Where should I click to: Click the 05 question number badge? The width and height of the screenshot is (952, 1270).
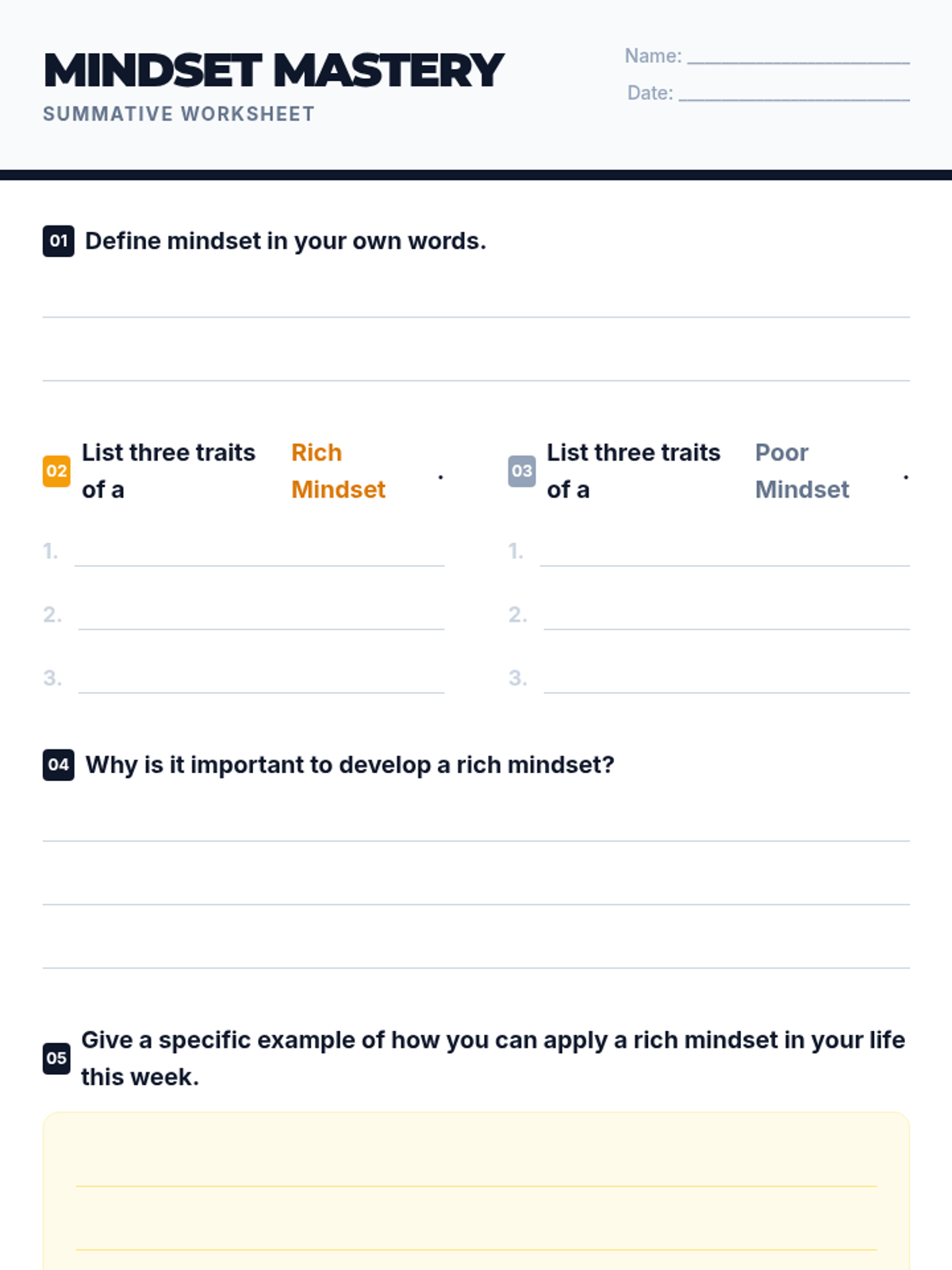[56, 1058]
